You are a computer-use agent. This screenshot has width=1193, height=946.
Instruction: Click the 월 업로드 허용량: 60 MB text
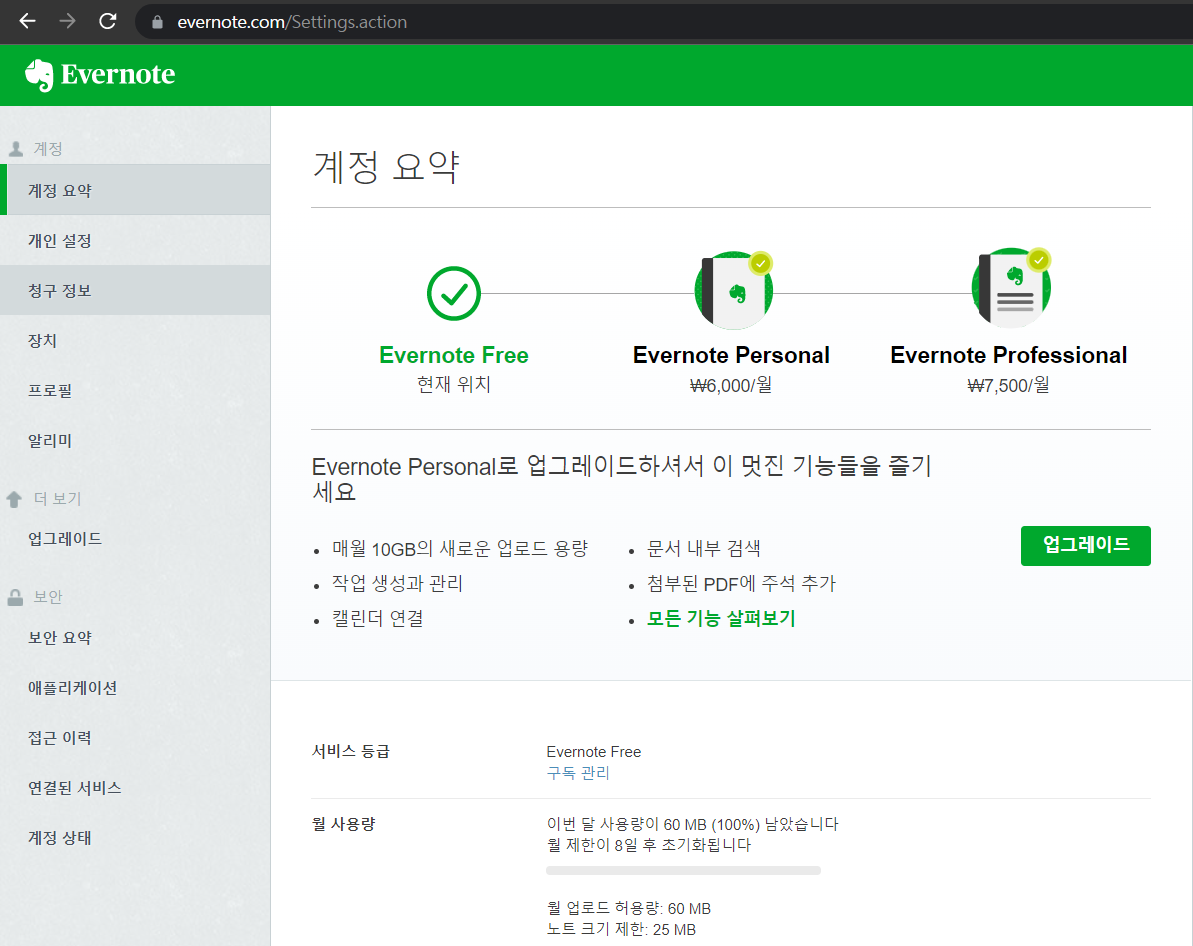[628, 909]
